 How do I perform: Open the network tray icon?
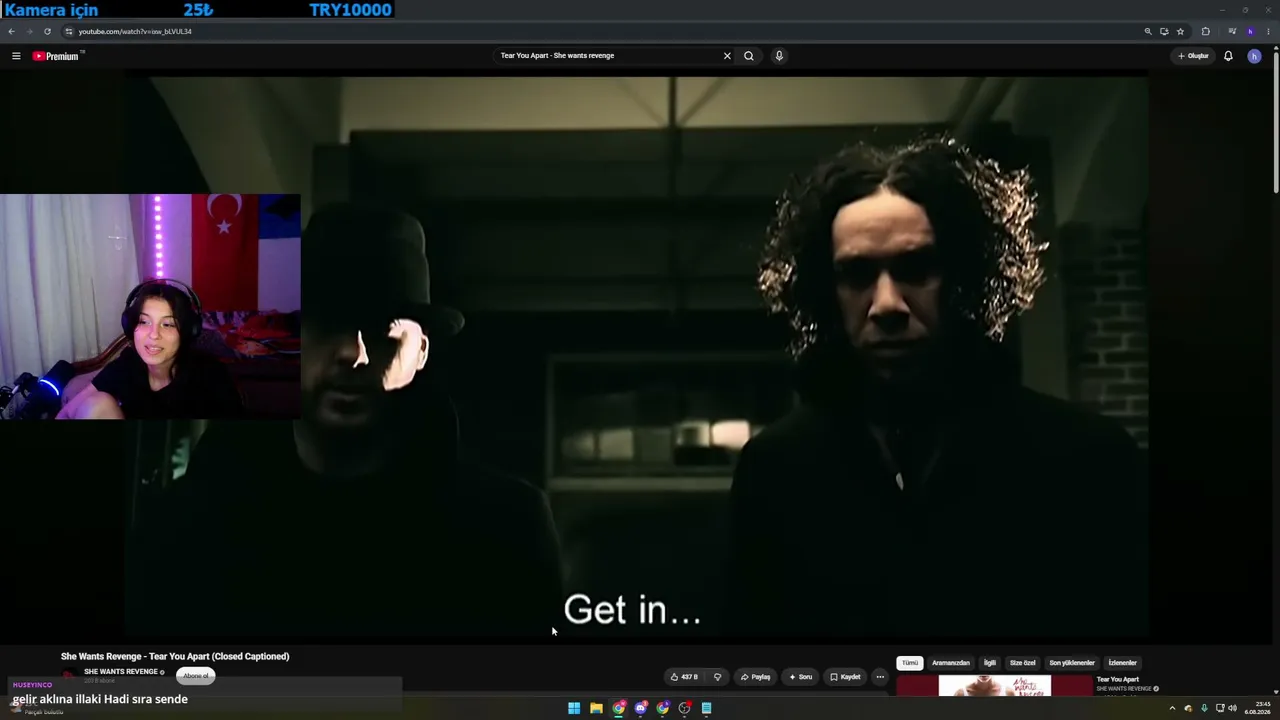pyautogui.click(x=1220, y=708)
